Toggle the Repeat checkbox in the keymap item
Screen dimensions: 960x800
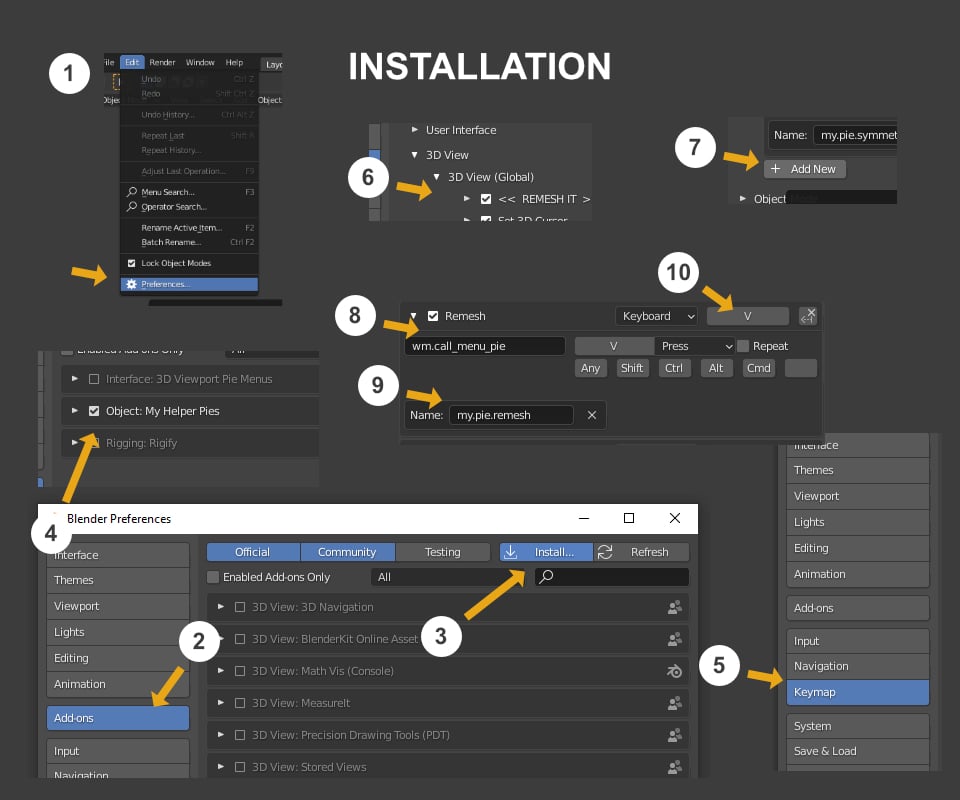click(x=743, y=346)
